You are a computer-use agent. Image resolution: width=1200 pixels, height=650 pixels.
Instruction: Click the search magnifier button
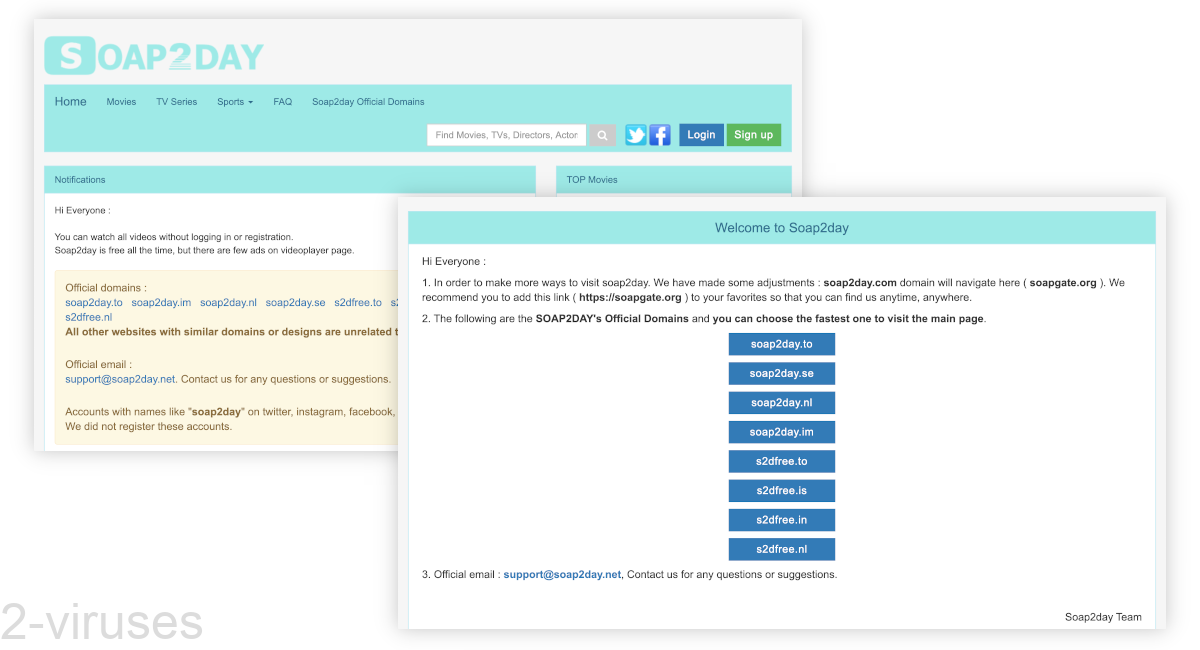pos(602,135)
